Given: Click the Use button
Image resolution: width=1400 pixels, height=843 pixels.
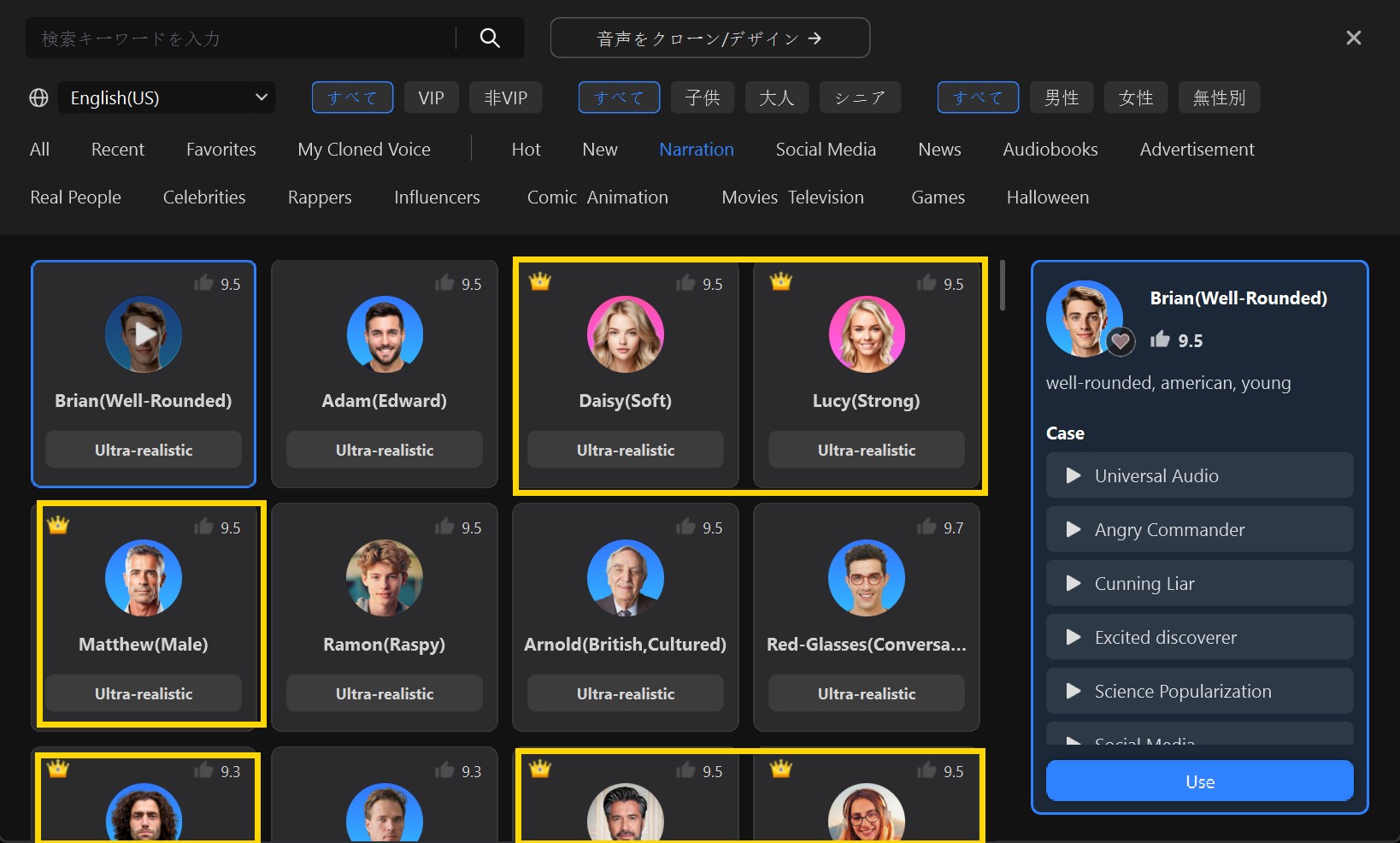Looking at the screenshot, I should click(x=1200, y=781).
